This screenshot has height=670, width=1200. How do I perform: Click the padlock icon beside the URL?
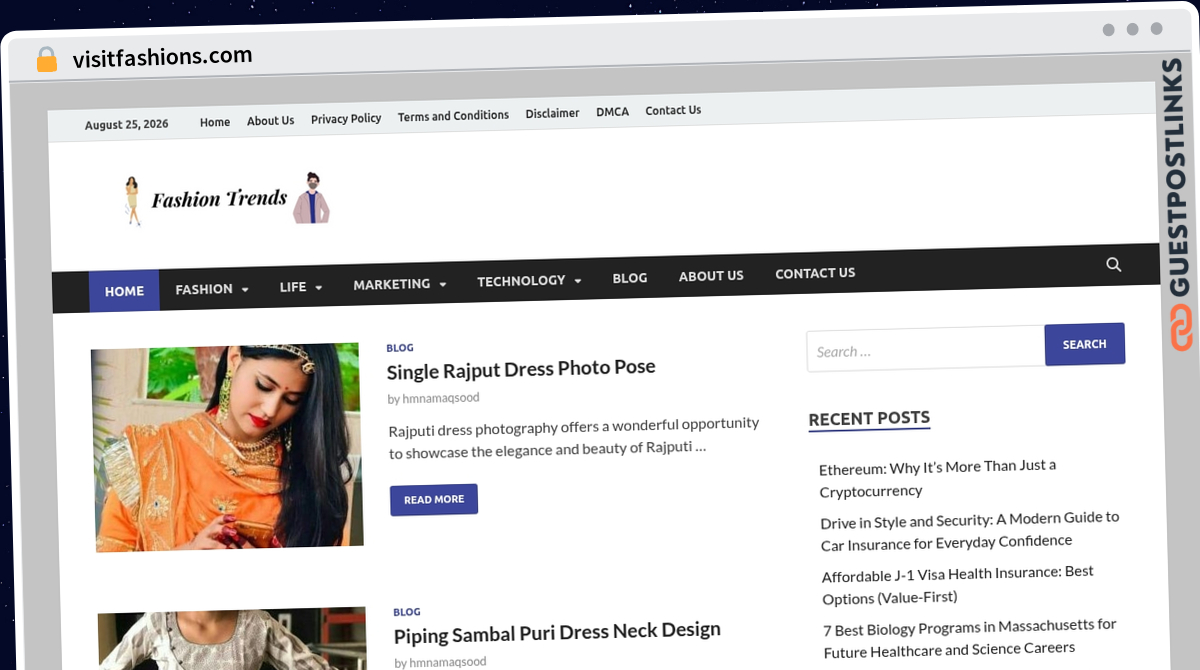pos(46,60)
